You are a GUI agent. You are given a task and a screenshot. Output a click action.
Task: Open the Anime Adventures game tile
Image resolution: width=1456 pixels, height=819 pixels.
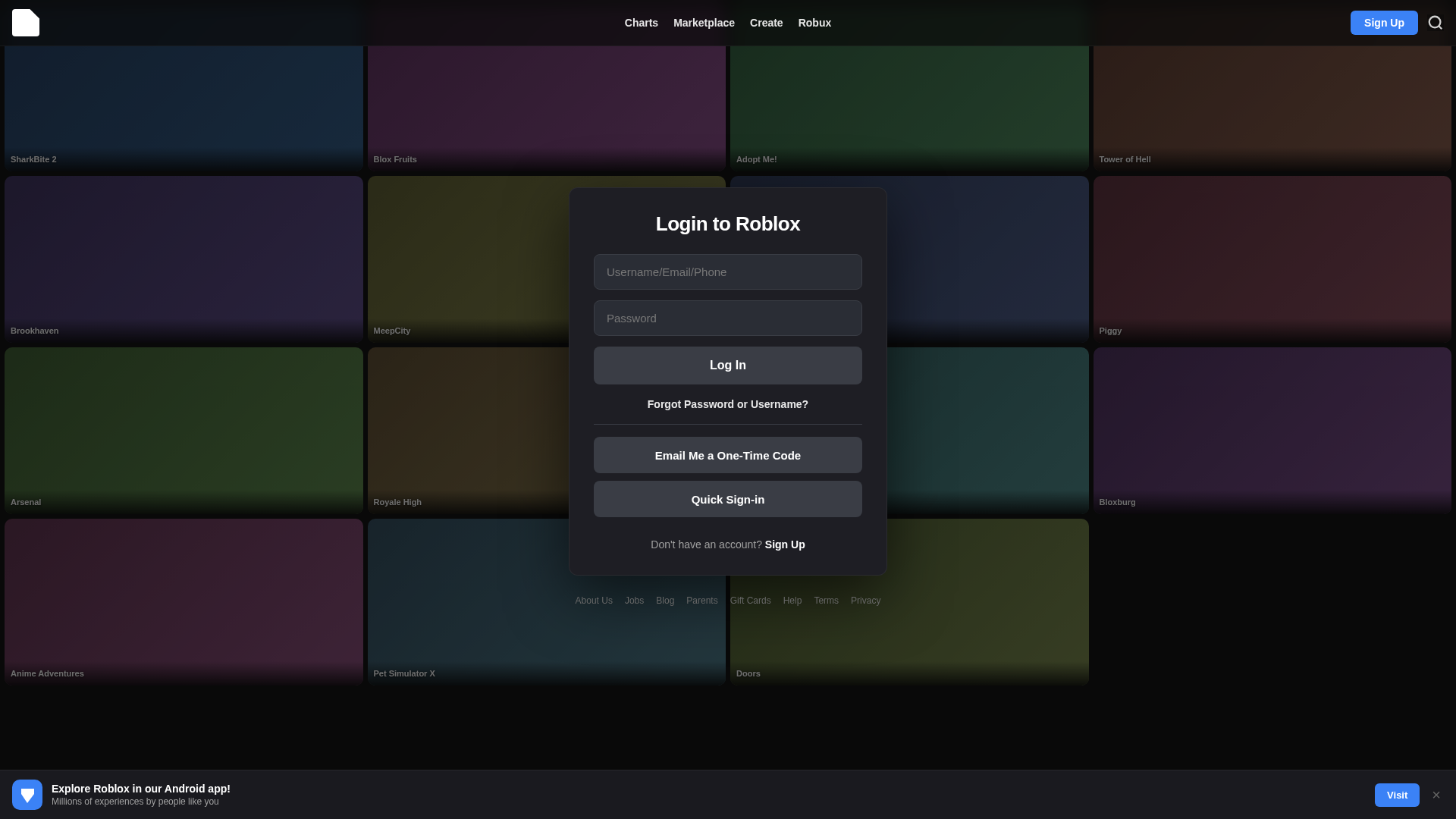pyautogui.click(x=184, y=602)
